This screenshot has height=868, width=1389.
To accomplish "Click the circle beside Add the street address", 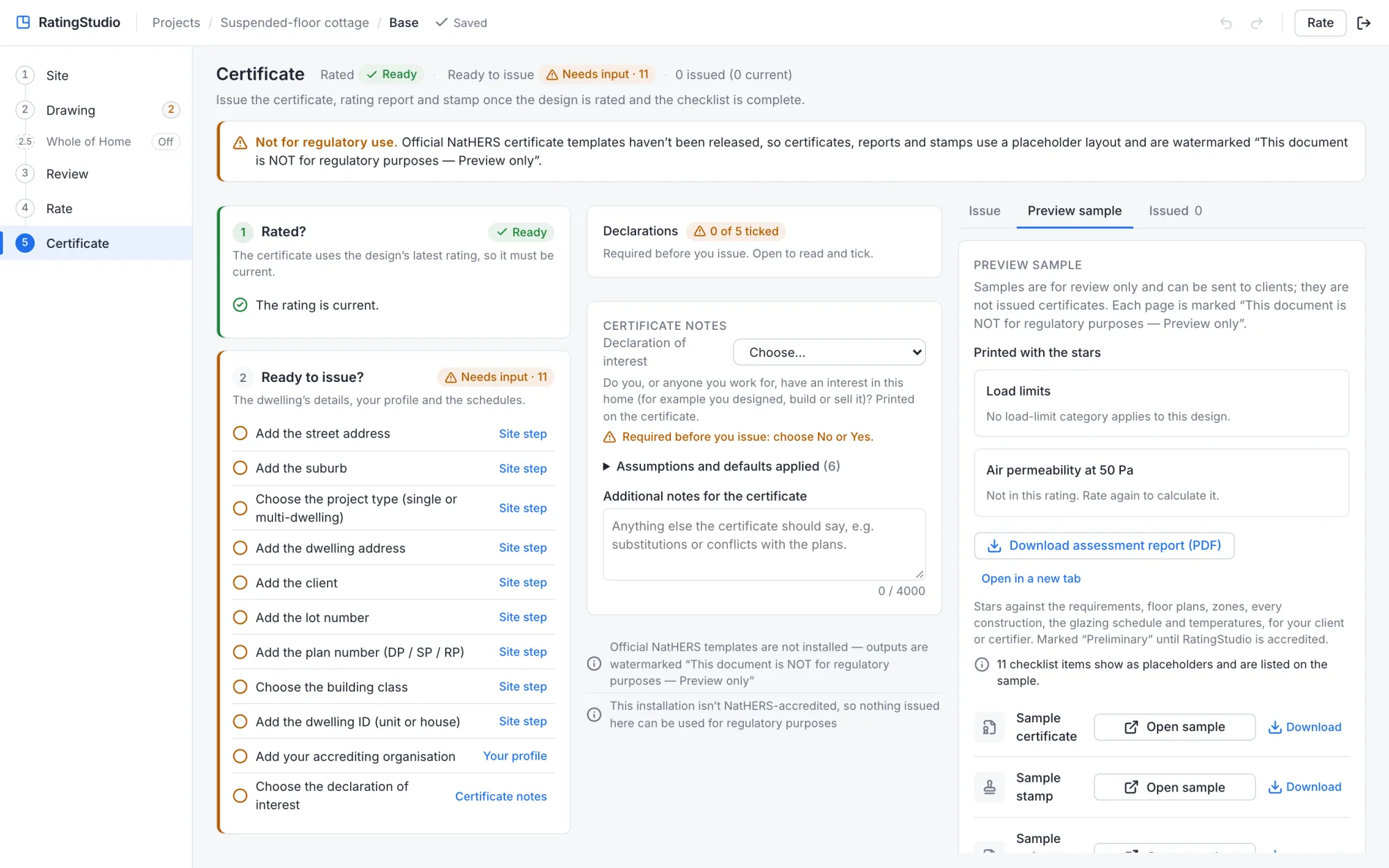I will [x=240, y=433].
